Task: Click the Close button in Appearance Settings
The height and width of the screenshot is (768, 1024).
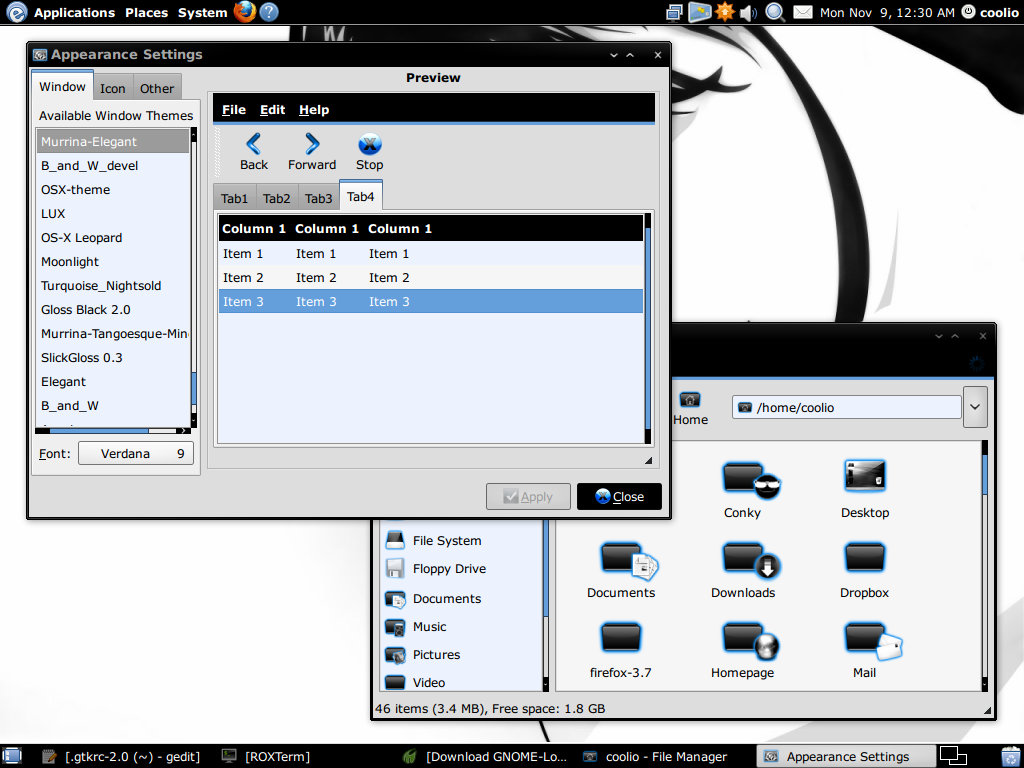Action: coord(619,496)
